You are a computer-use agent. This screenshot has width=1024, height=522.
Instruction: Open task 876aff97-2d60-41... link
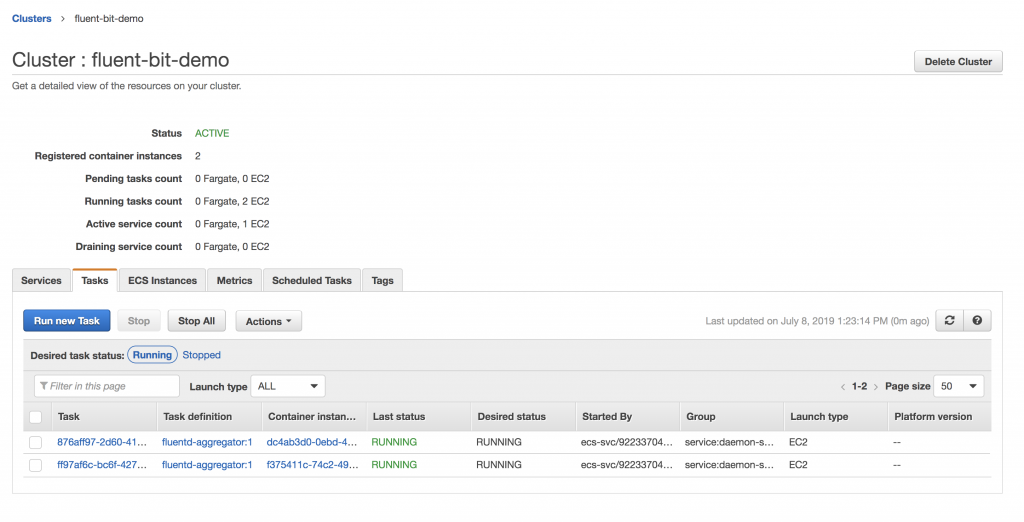(102, 442)
